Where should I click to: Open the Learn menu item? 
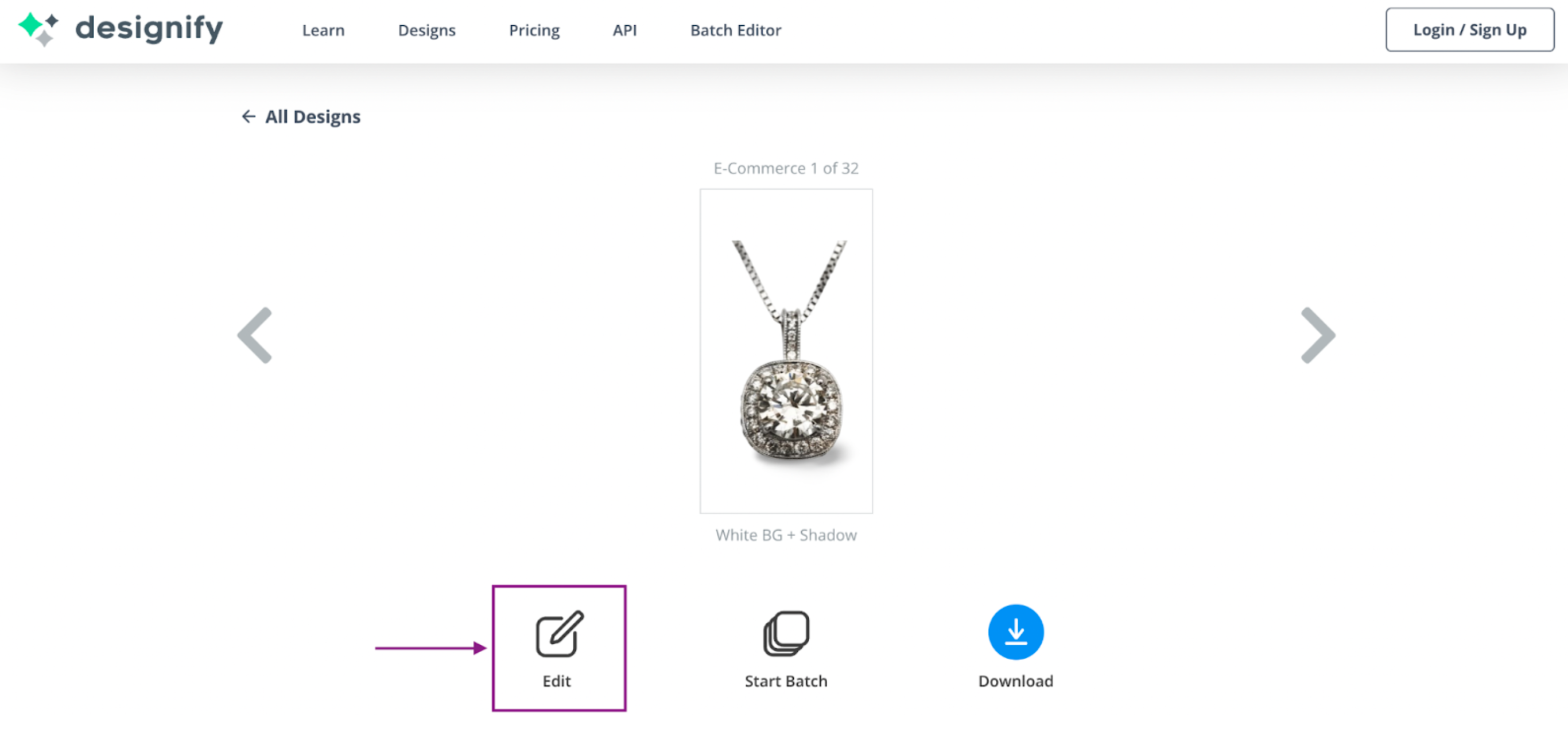tap(323, 30)
